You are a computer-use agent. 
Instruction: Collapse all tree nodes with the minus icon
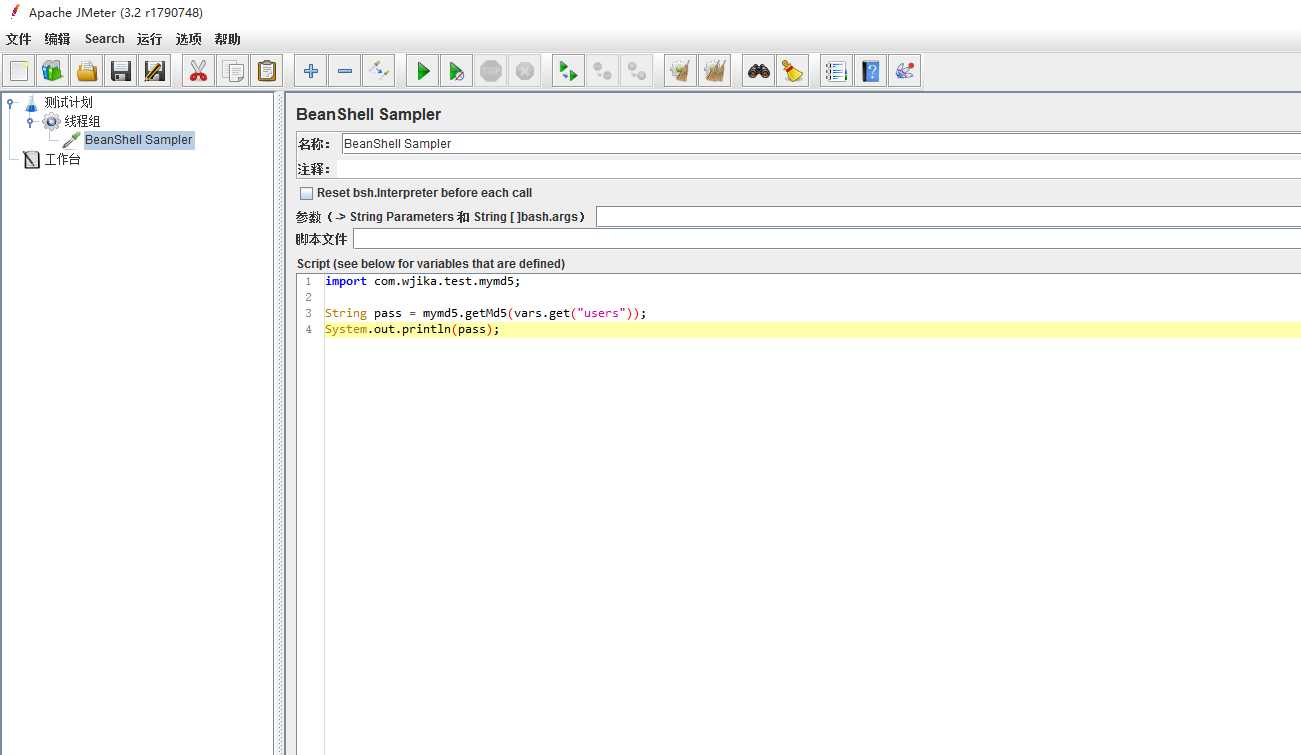pos(345,71)
